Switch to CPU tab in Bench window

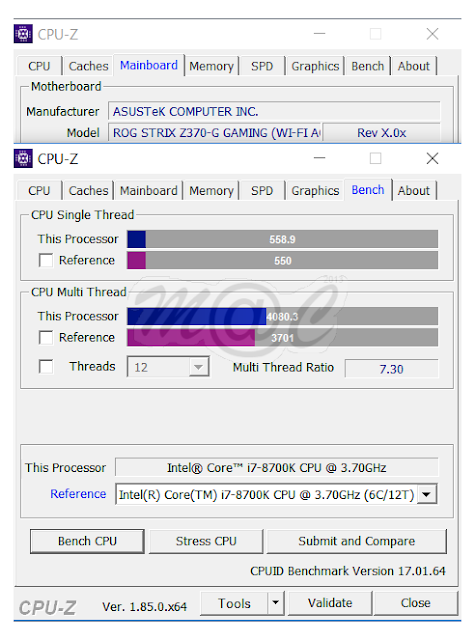(39, 191)
